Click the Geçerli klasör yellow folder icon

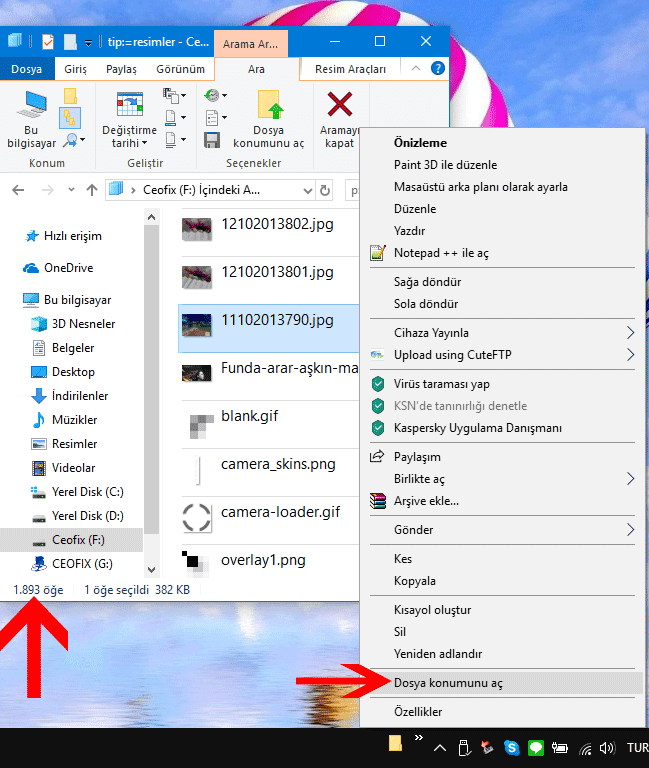click(x=70, y=96)
